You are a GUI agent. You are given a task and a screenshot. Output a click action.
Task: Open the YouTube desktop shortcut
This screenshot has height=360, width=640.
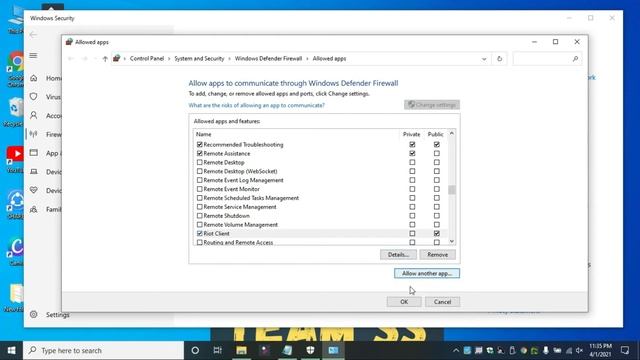tap(16, 159)
